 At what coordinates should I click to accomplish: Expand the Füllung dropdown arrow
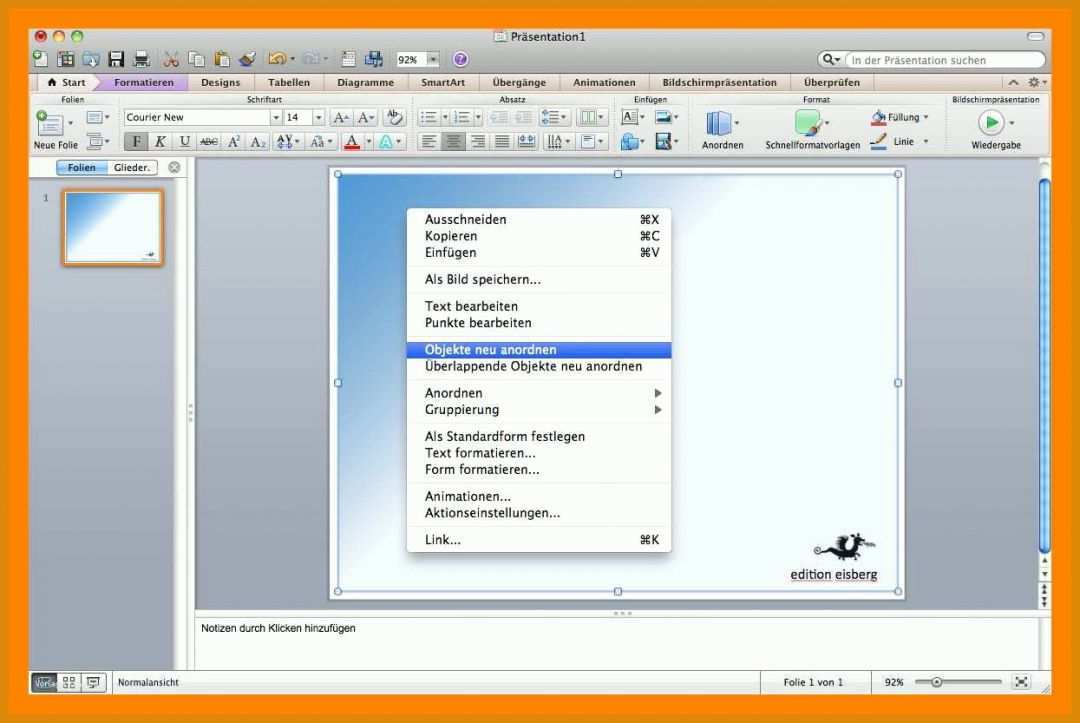tap(926, 117)
